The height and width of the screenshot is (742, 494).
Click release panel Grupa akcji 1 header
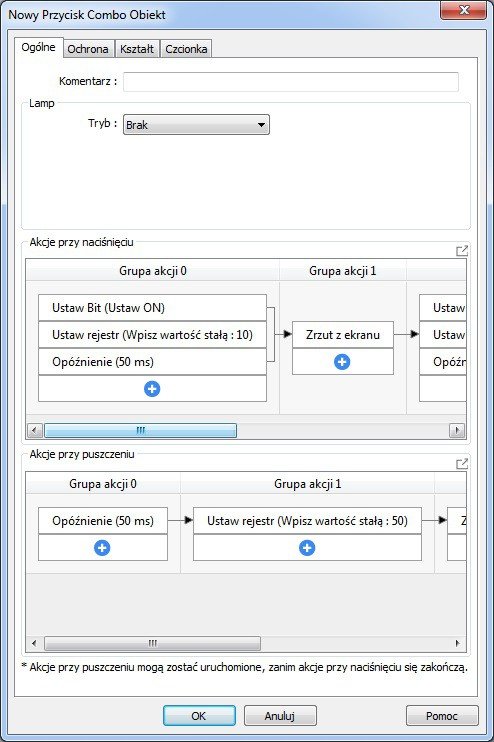tap(307, 484)
